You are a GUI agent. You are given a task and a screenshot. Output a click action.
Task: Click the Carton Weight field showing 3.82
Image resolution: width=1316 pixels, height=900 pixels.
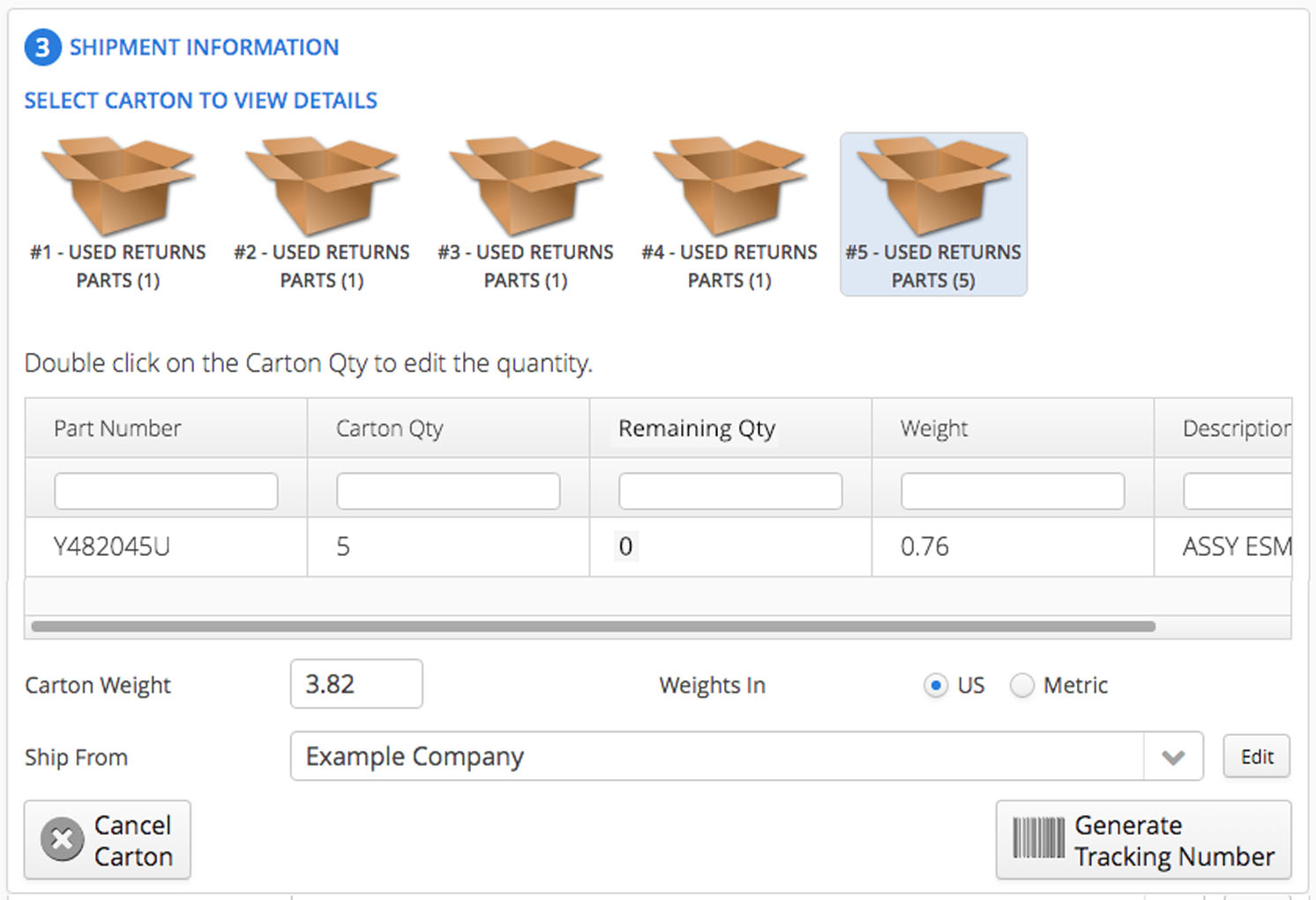pos(356,684)
